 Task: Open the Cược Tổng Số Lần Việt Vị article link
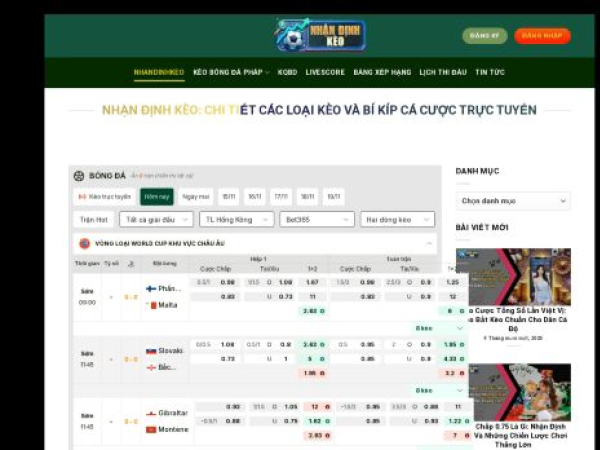point(518,319)
